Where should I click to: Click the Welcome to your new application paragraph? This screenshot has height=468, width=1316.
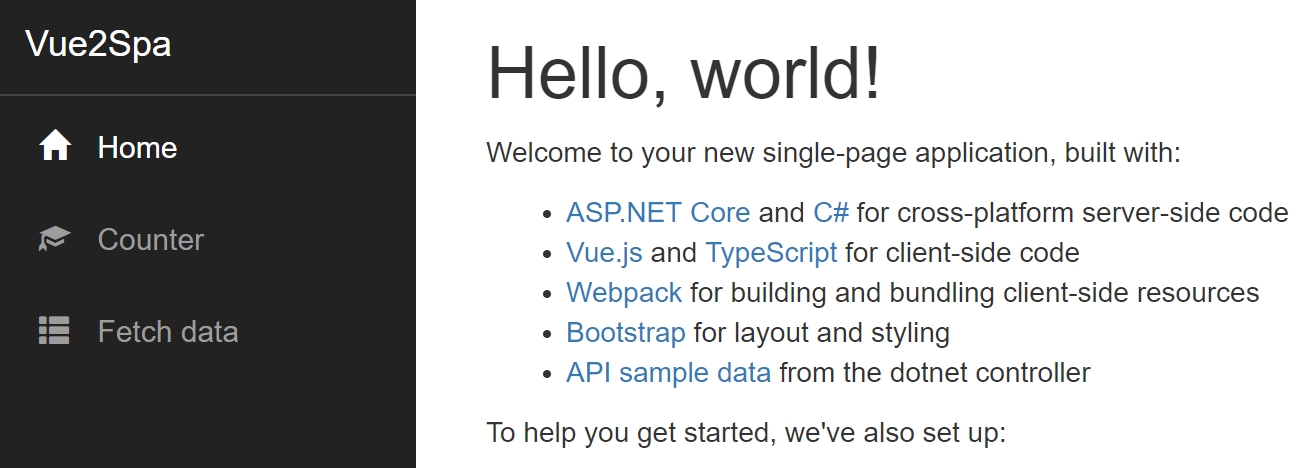tap(834, 154)
